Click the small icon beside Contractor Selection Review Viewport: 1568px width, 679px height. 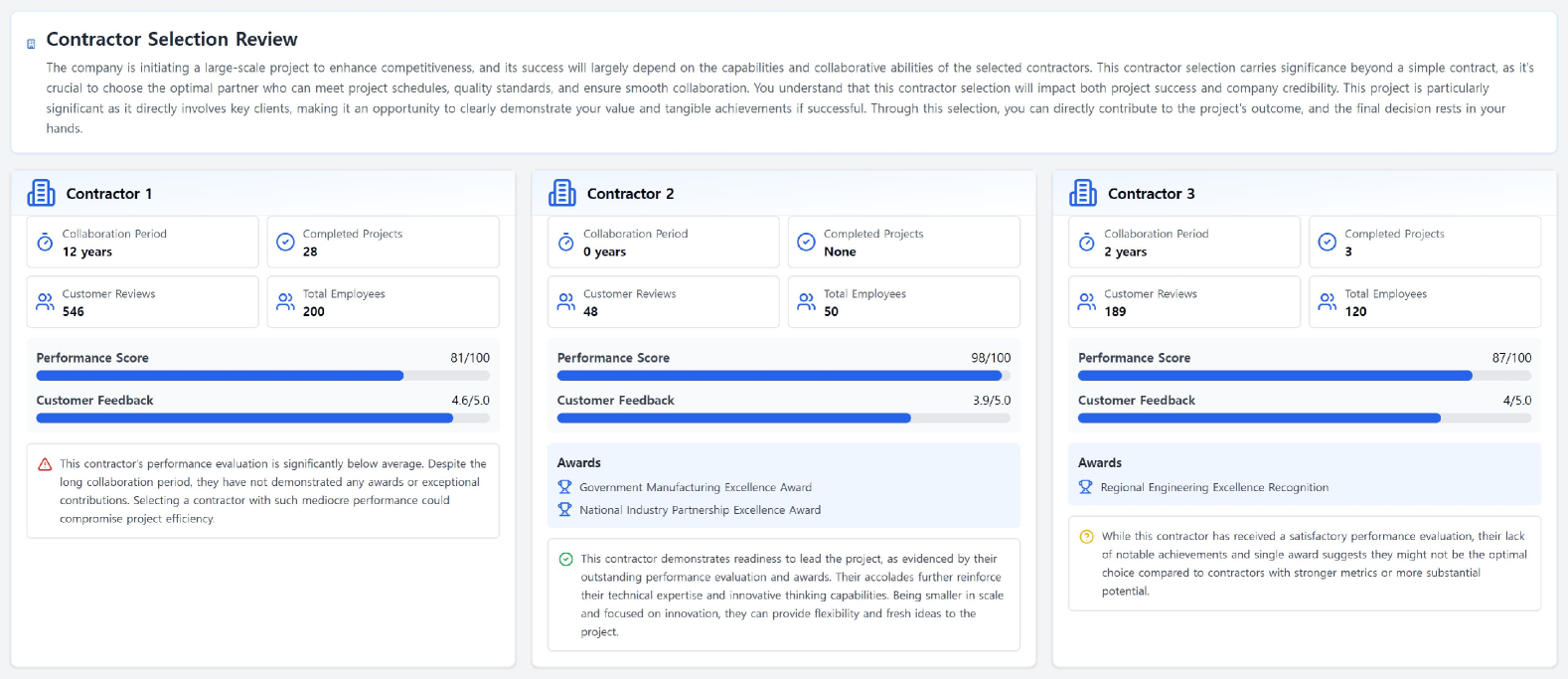(31, 44)
